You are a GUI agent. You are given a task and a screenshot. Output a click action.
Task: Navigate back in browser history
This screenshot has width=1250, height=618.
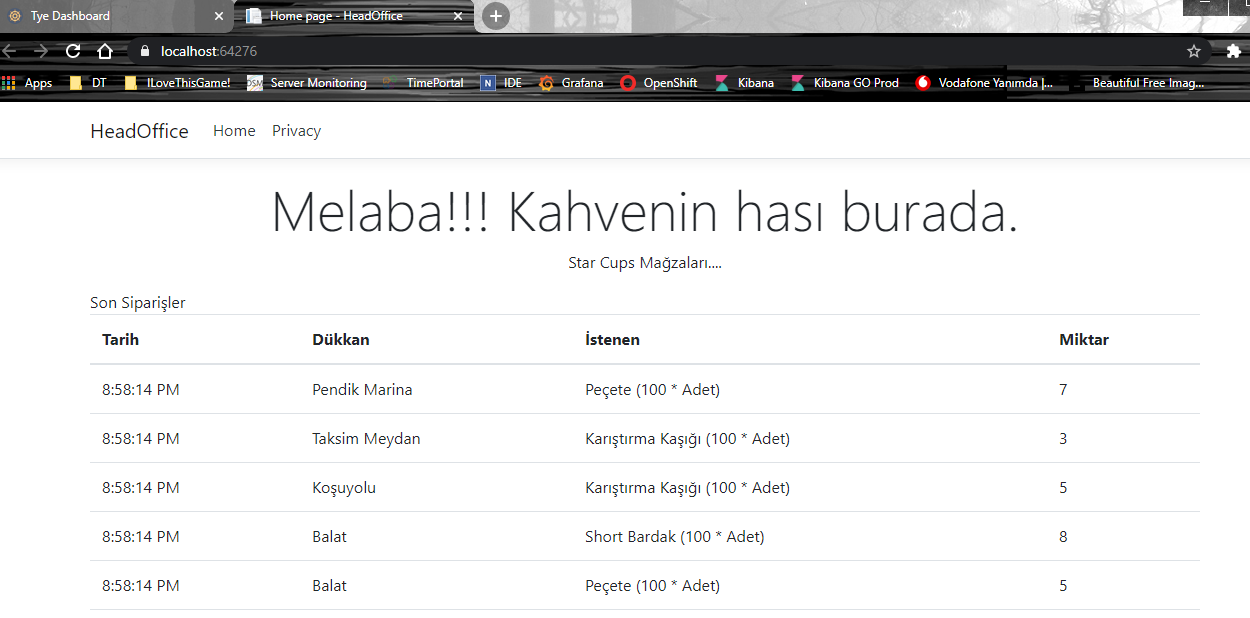[x=10, y=50]
